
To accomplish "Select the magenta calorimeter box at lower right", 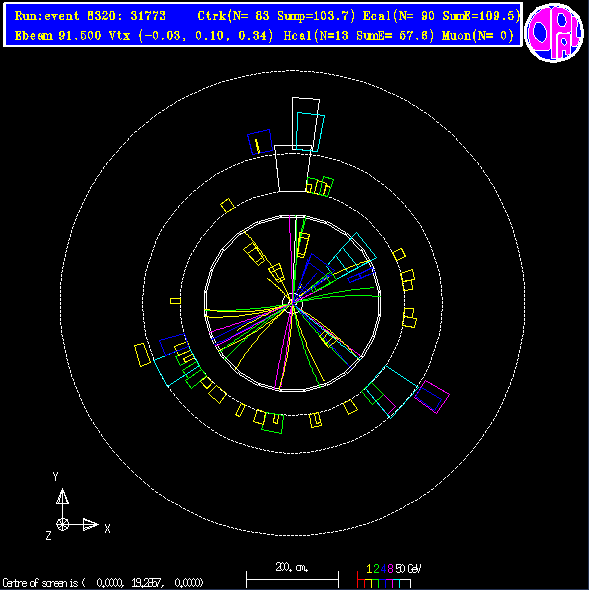I will [432, 397].
